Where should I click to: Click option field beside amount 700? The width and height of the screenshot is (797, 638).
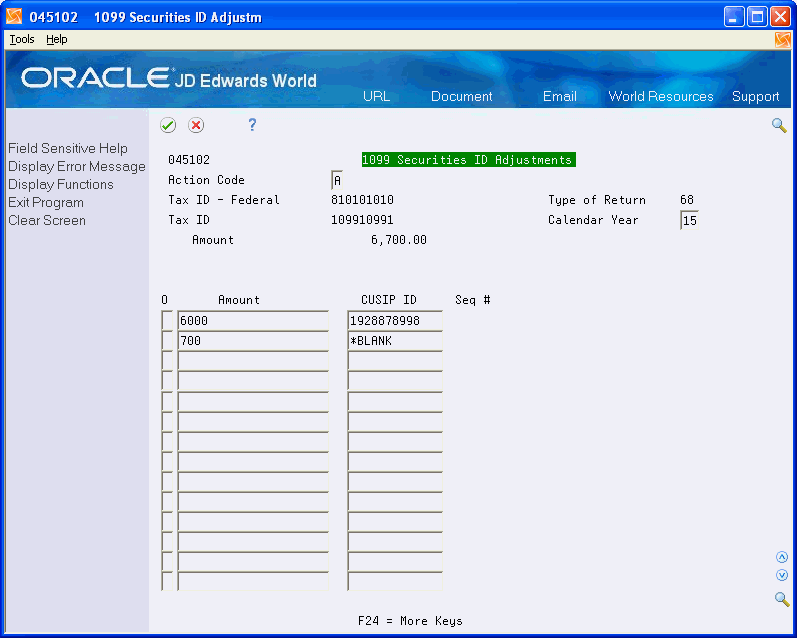click(x=167, y=341)
